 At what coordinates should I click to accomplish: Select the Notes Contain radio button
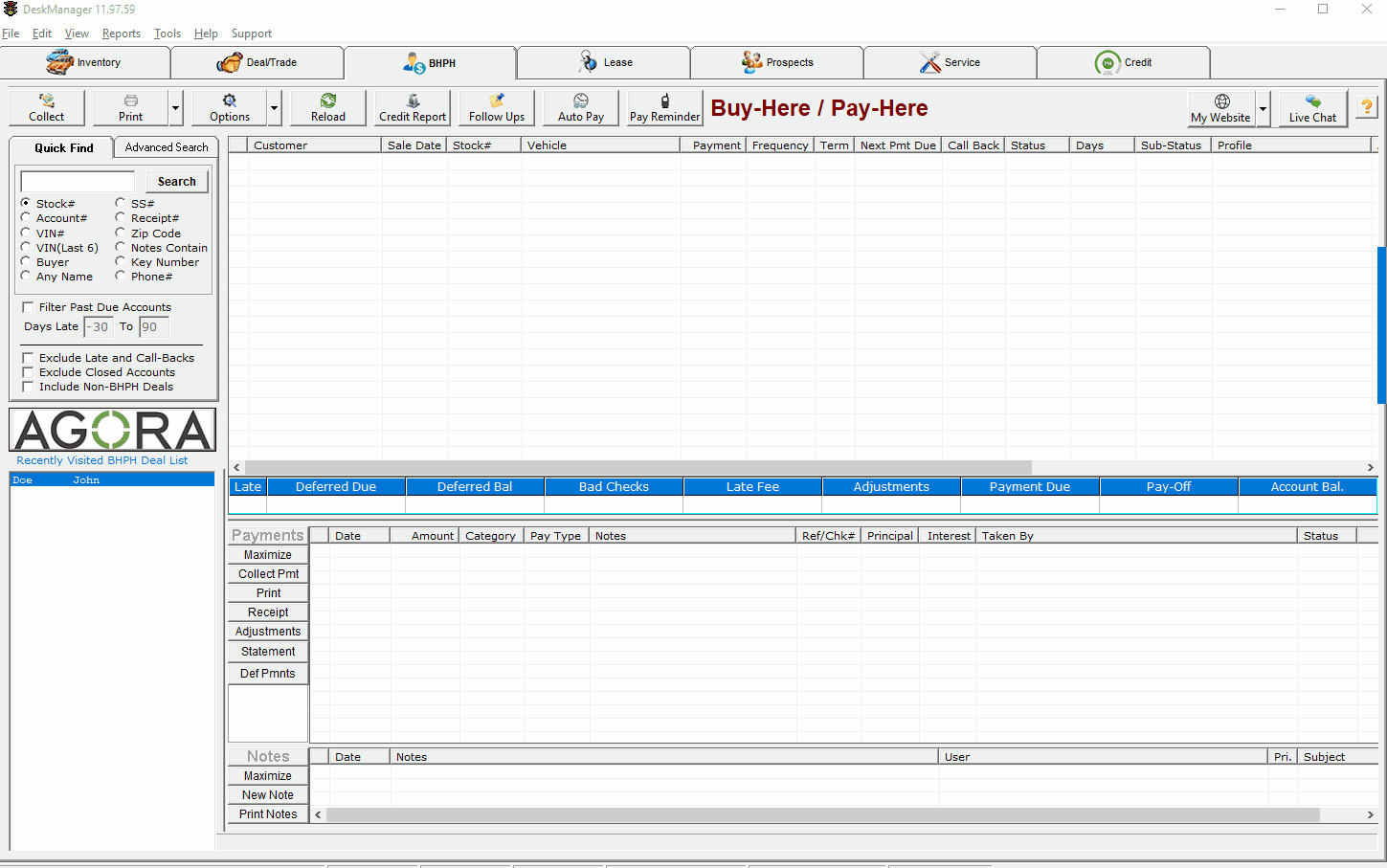pyautogui.click(x=121, y=247)
